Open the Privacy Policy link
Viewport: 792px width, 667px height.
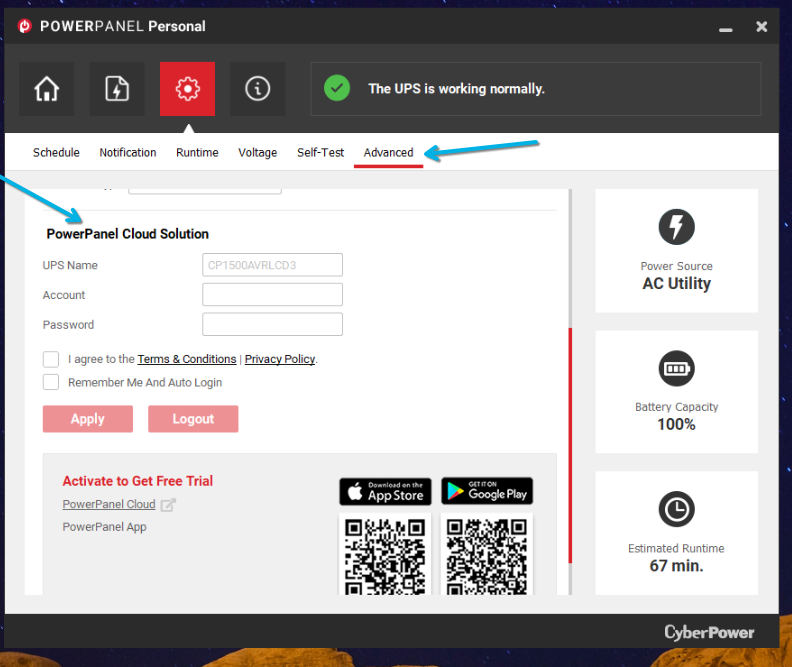click(280, 359)
